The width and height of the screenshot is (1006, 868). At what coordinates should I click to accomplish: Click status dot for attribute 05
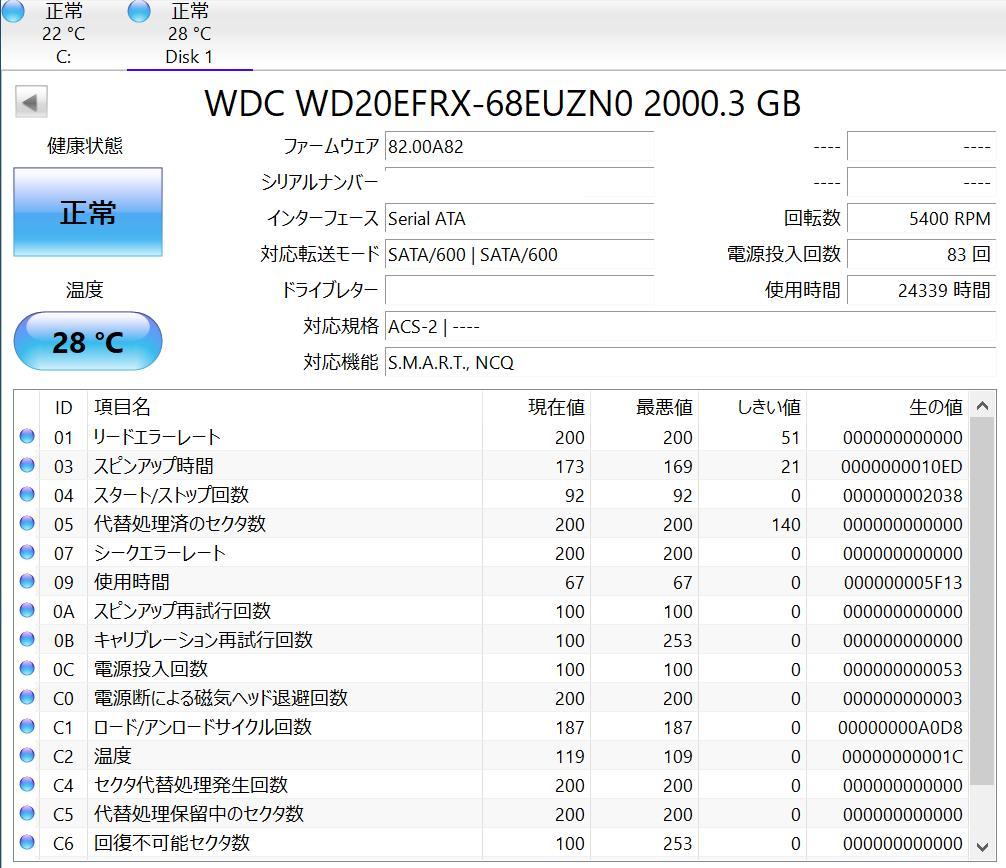pyautogui.click(x=27, y=523)
